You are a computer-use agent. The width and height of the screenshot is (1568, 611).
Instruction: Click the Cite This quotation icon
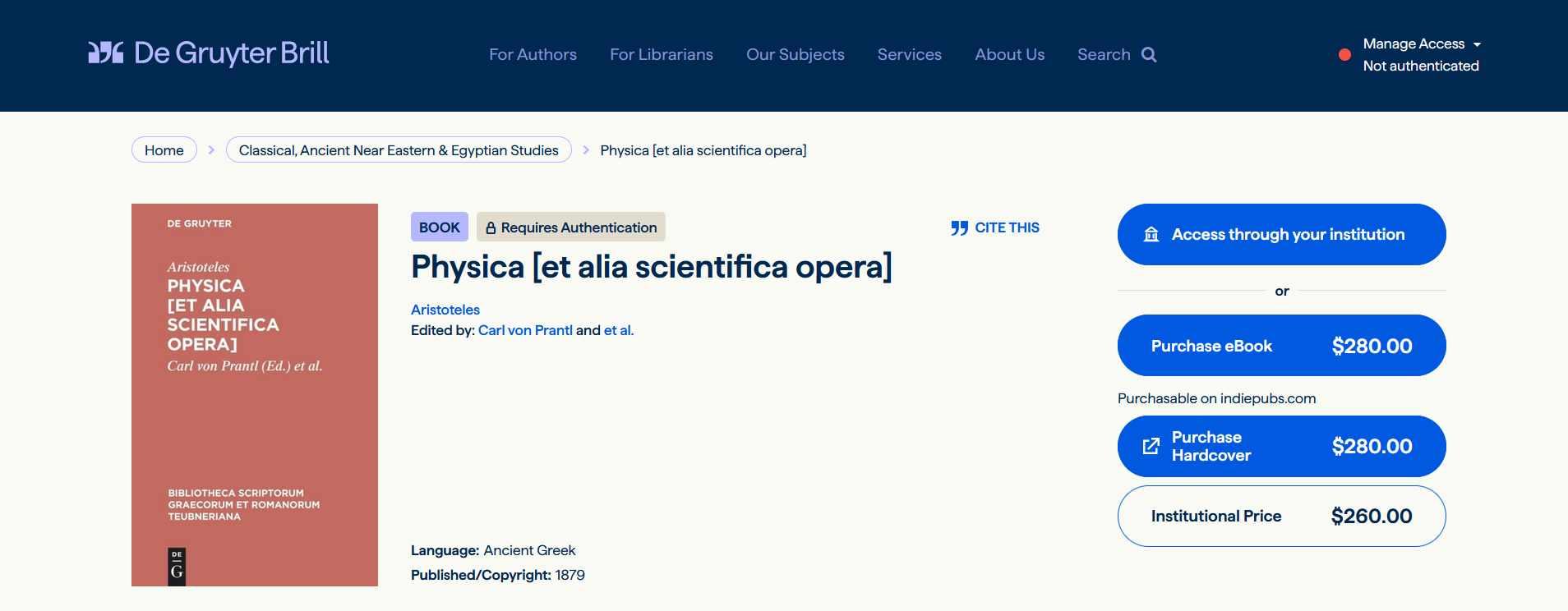coord(959,227)
